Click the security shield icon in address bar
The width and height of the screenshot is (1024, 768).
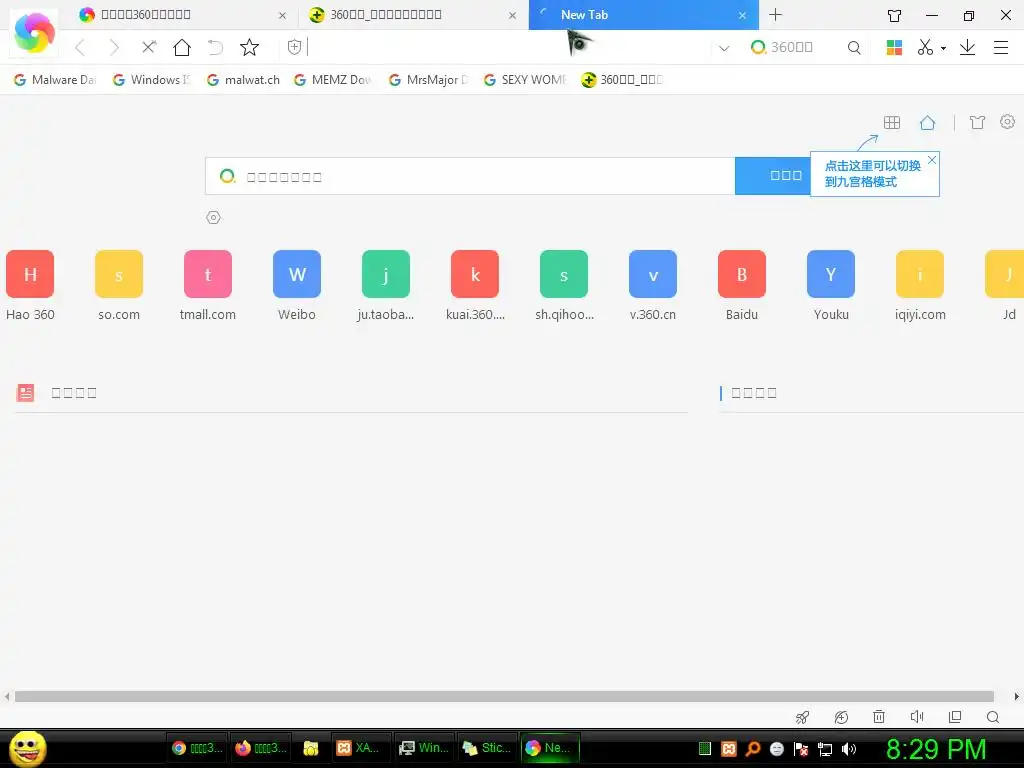click(x=295, y=47)
